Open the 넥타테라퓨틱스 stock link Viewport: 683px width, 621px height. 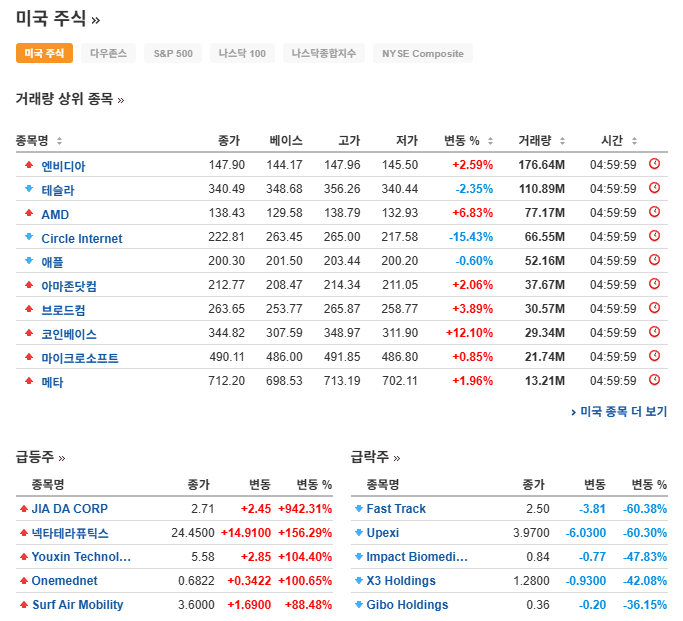click(x=70, y=533)
